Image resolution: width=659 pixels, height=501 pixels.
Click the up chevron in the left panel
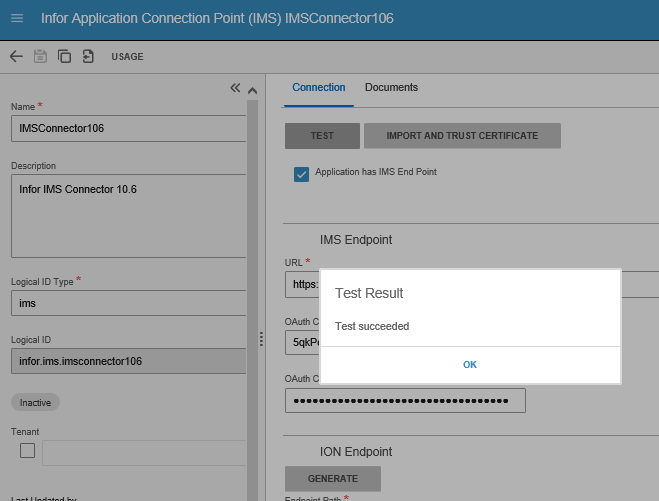pos(252,90)
